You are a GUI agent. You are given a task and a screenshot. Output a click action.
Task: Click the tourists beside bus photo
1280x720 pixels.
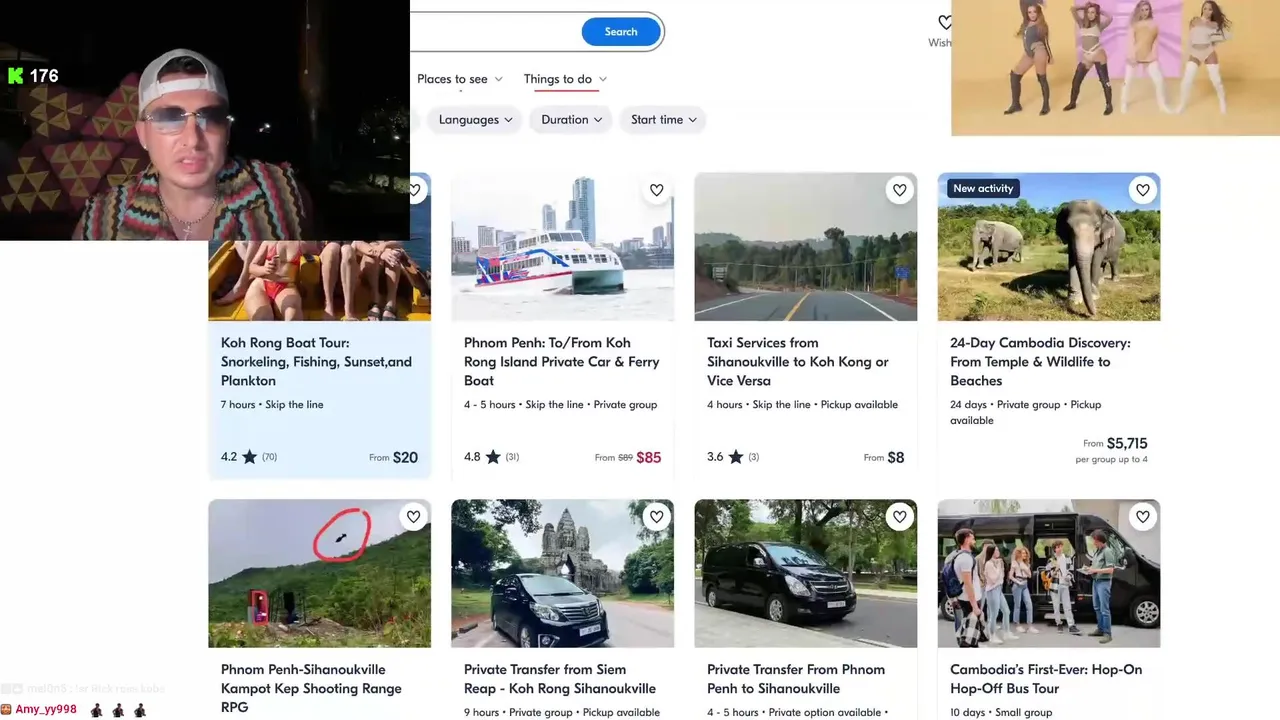(1048, 574)
